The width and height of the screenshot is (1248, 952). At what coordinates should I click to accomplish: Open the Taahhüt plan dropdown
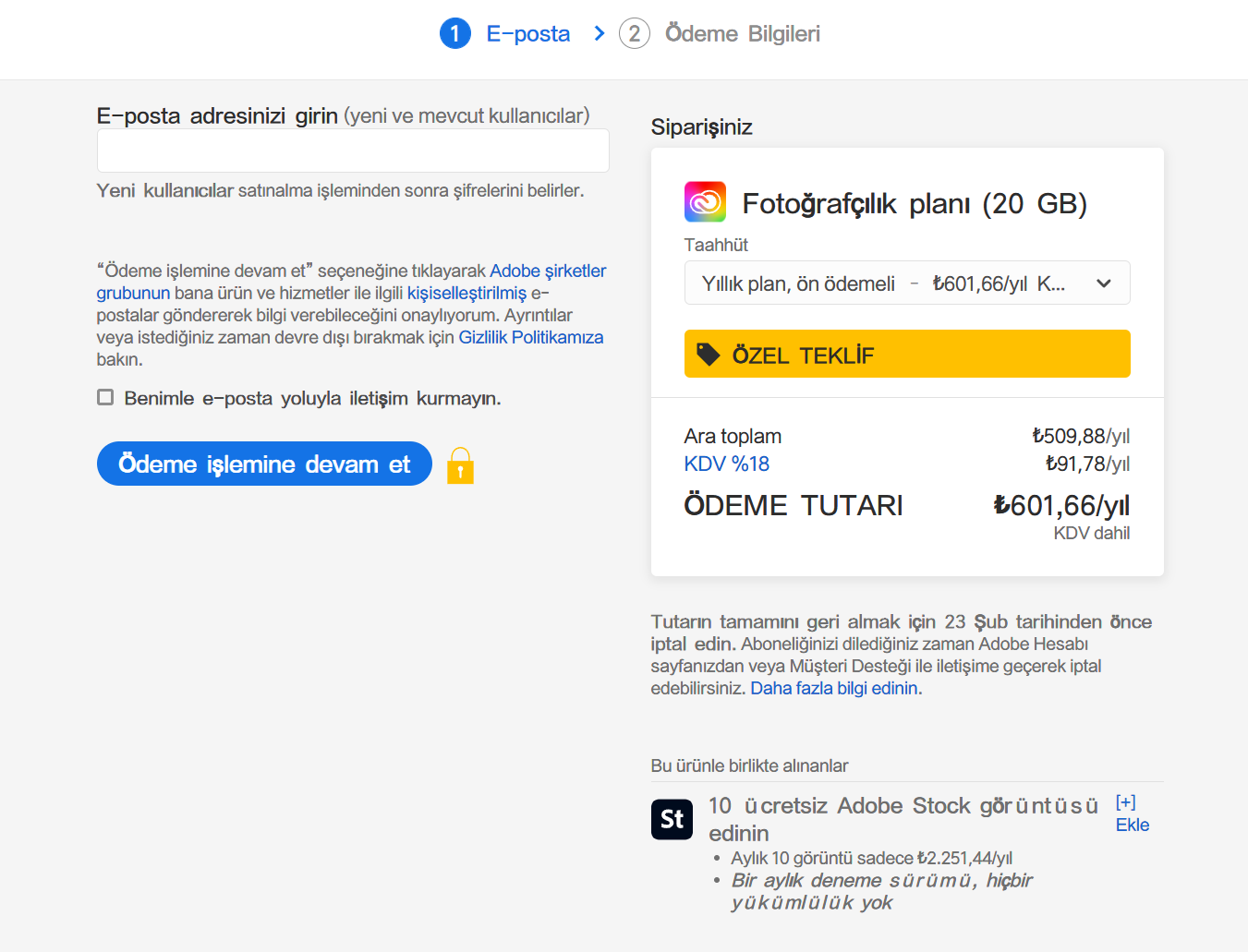(907, 283)
